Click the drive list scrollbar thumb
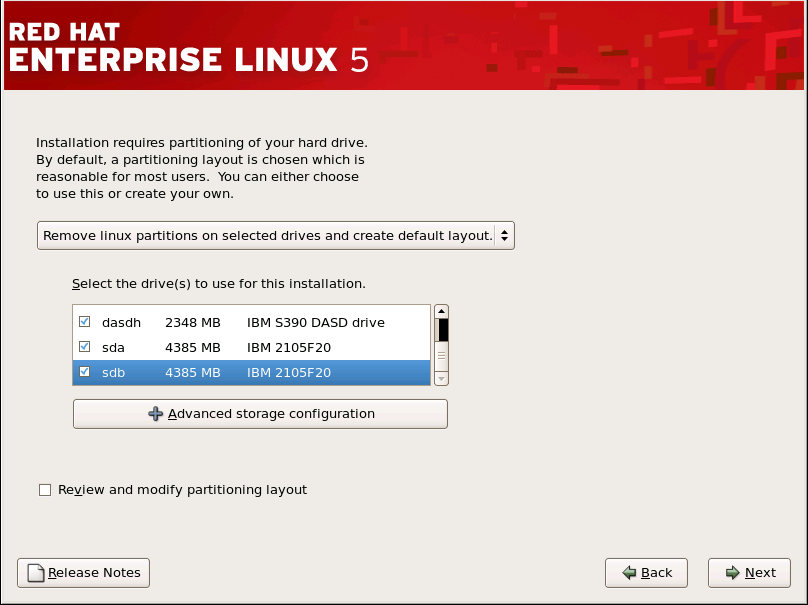The height and width of the screenshot is (605, 808). coord(442,330)
